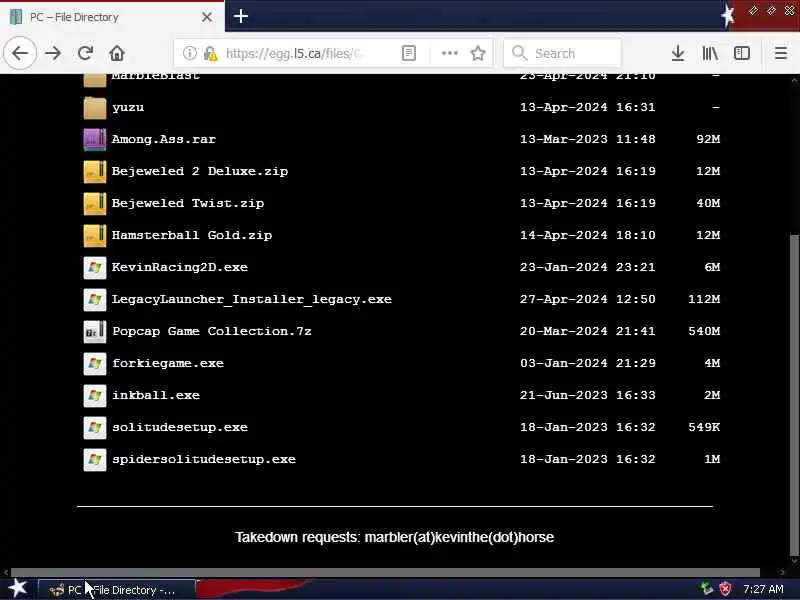This screenshot has width=800, height=600.
Task: Bookmark this page with the star
Action: [478, 53]
